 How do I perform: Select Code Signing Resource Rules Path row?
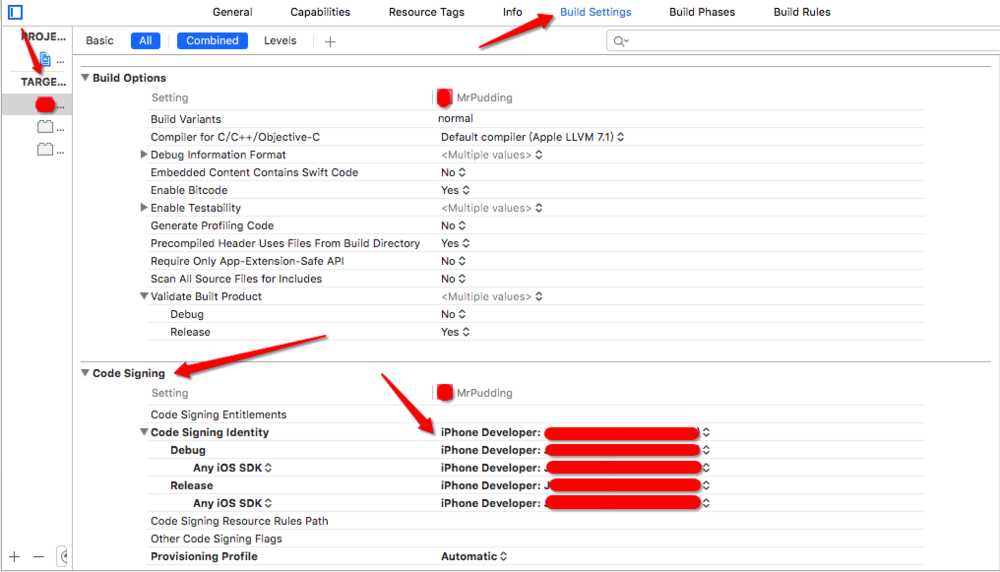tap(536, 521)
